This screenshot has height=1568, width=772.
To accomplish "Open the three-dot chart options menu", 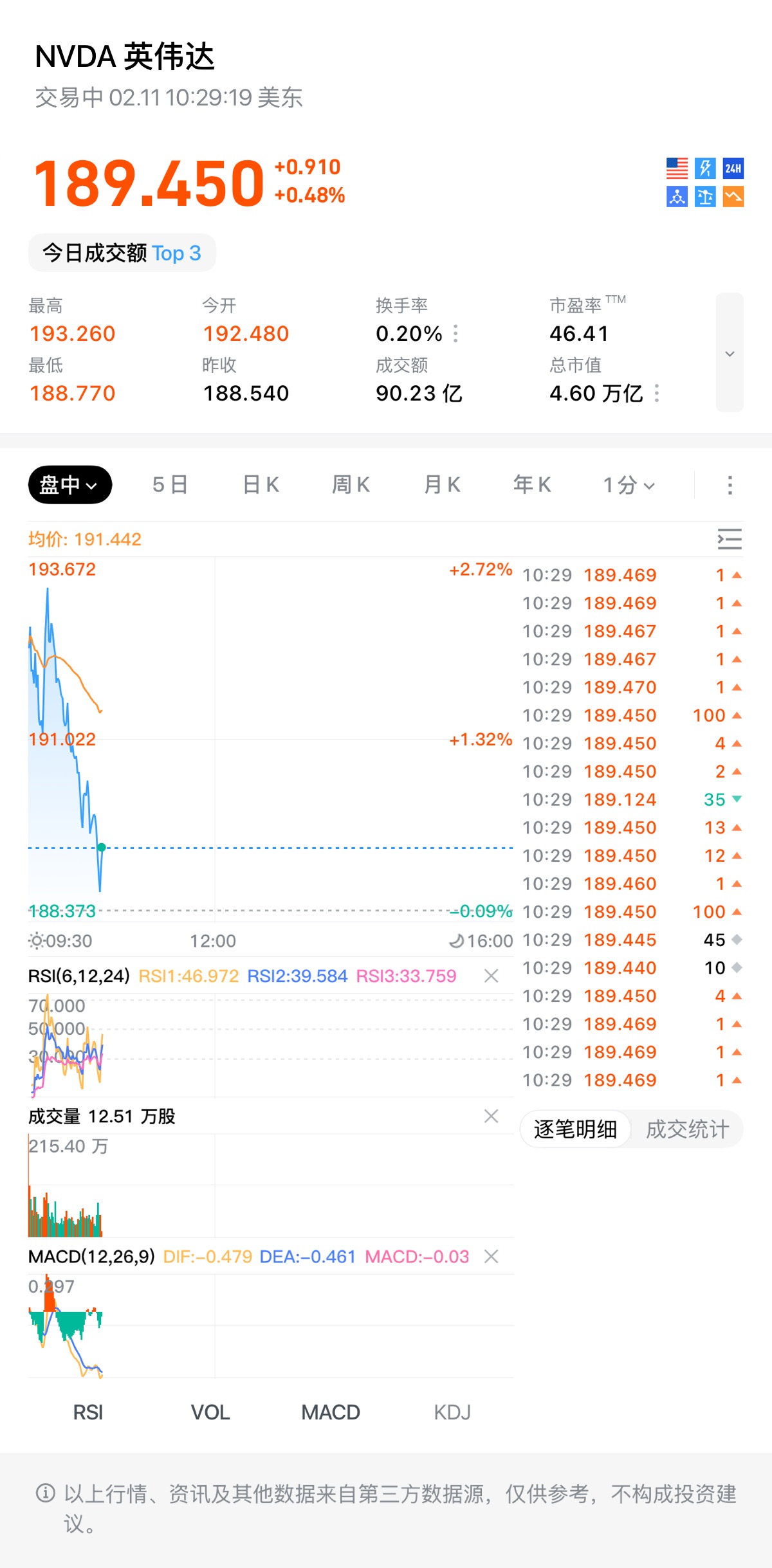I will click(x=730, y=485).
